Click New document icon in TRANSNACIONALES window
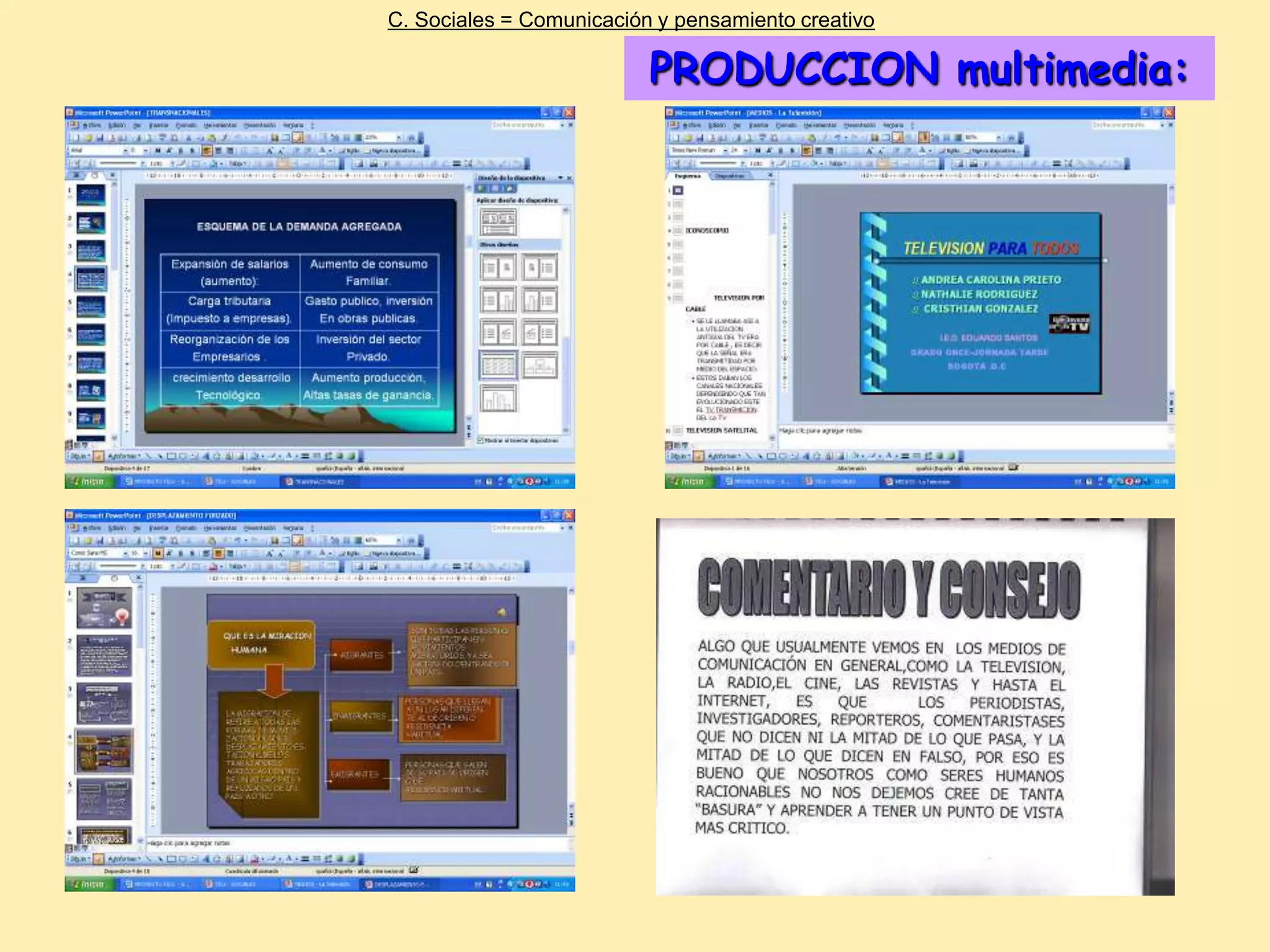The image size is (1270, 952). point(76,138)
